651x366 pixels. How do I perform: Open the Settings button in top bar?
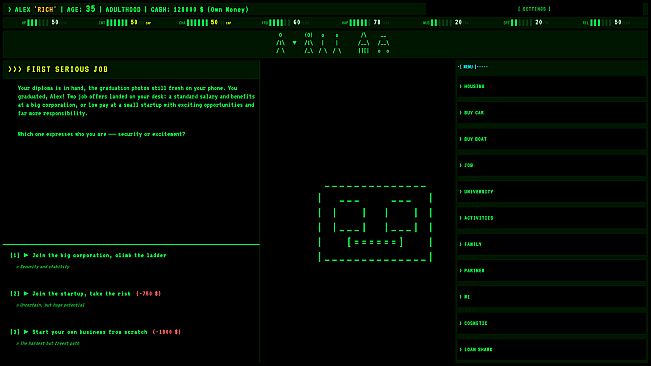click(534, 9)
